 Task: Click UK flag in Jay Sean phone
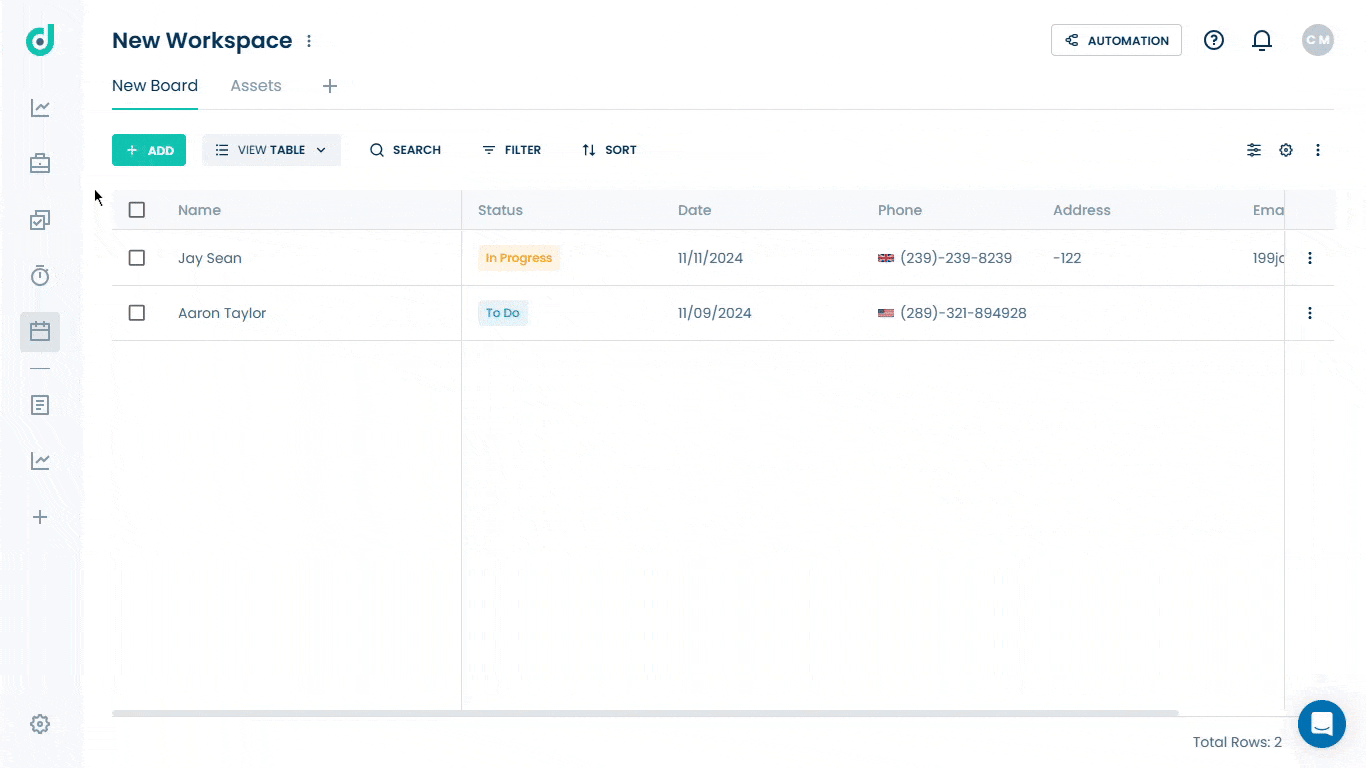tap(886, 258)
